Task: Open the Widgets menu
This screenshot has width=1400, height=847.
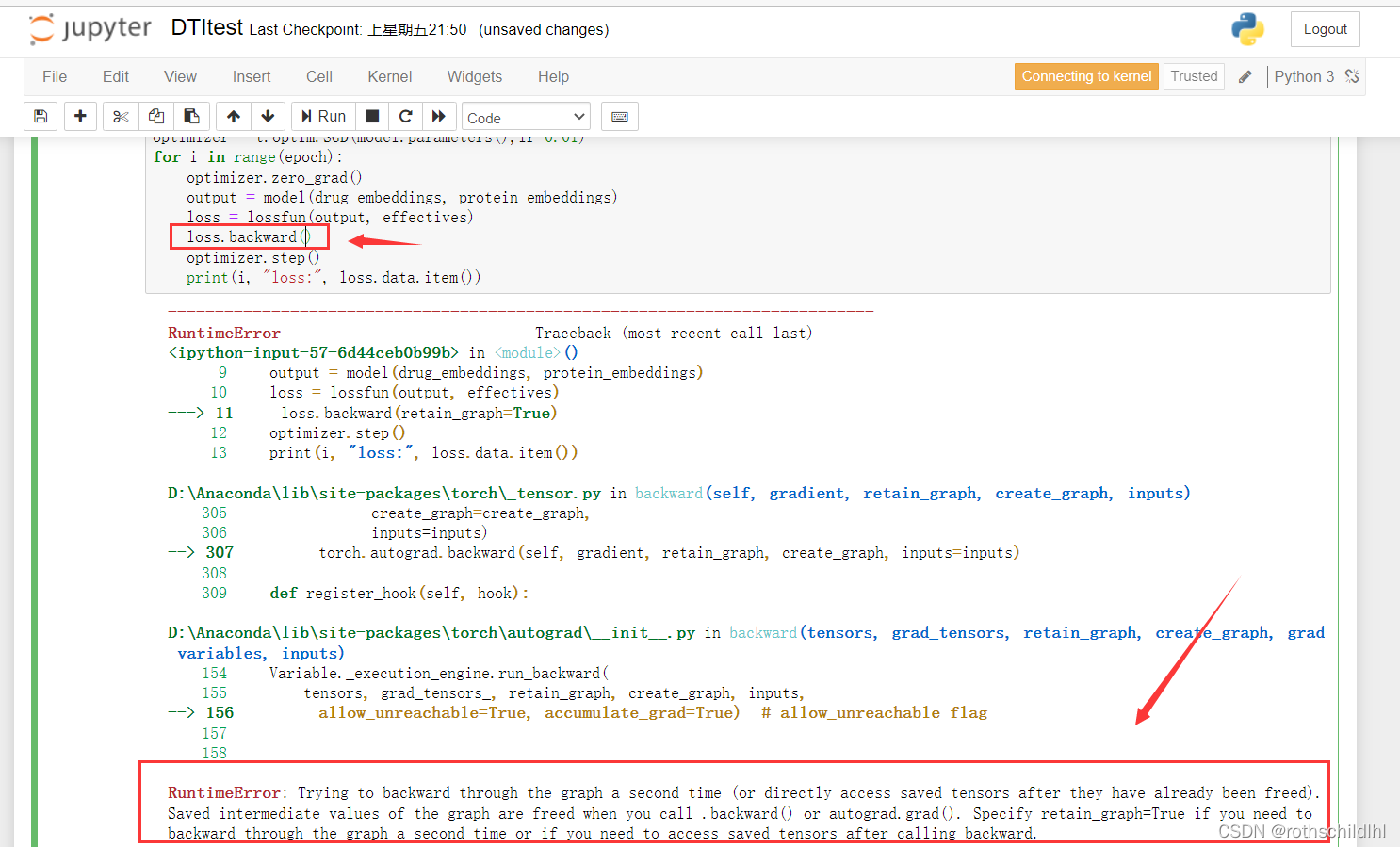Action: coord(475,76)
